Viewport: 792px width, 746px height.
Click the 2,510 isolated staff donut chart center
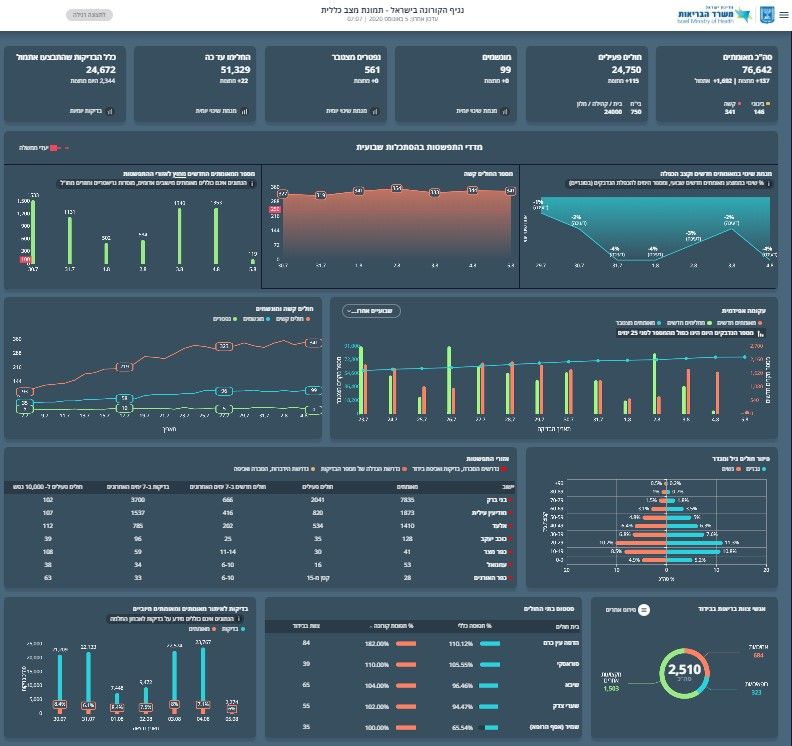(684, 673)
